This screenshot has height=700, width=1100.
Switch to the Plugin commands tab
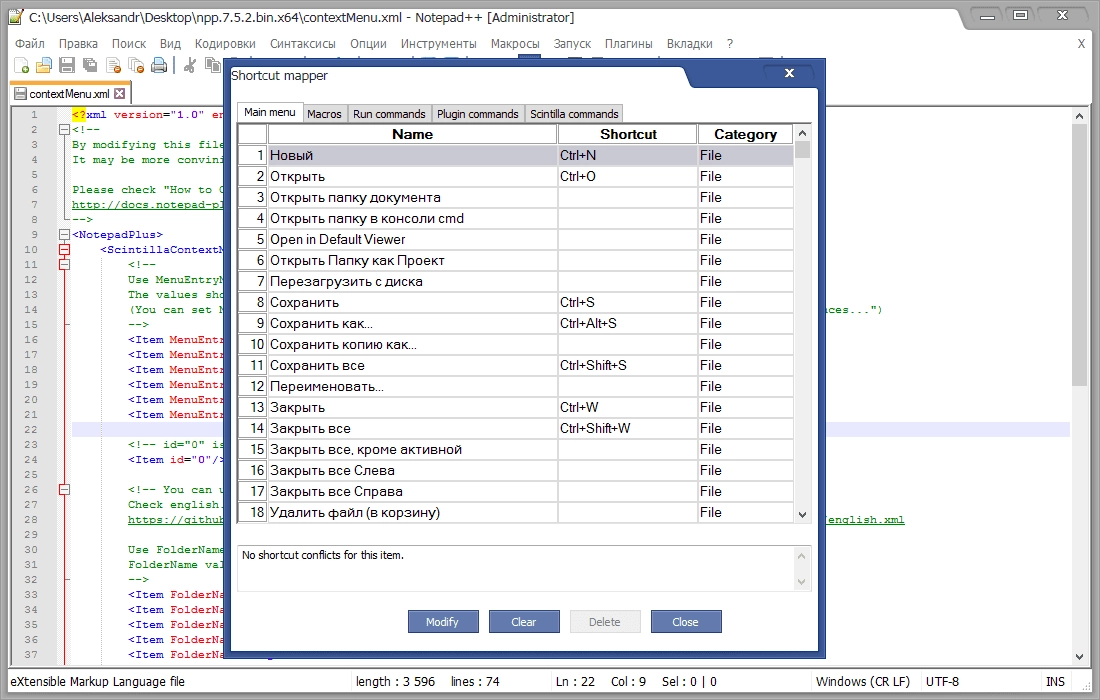(478, 114)
